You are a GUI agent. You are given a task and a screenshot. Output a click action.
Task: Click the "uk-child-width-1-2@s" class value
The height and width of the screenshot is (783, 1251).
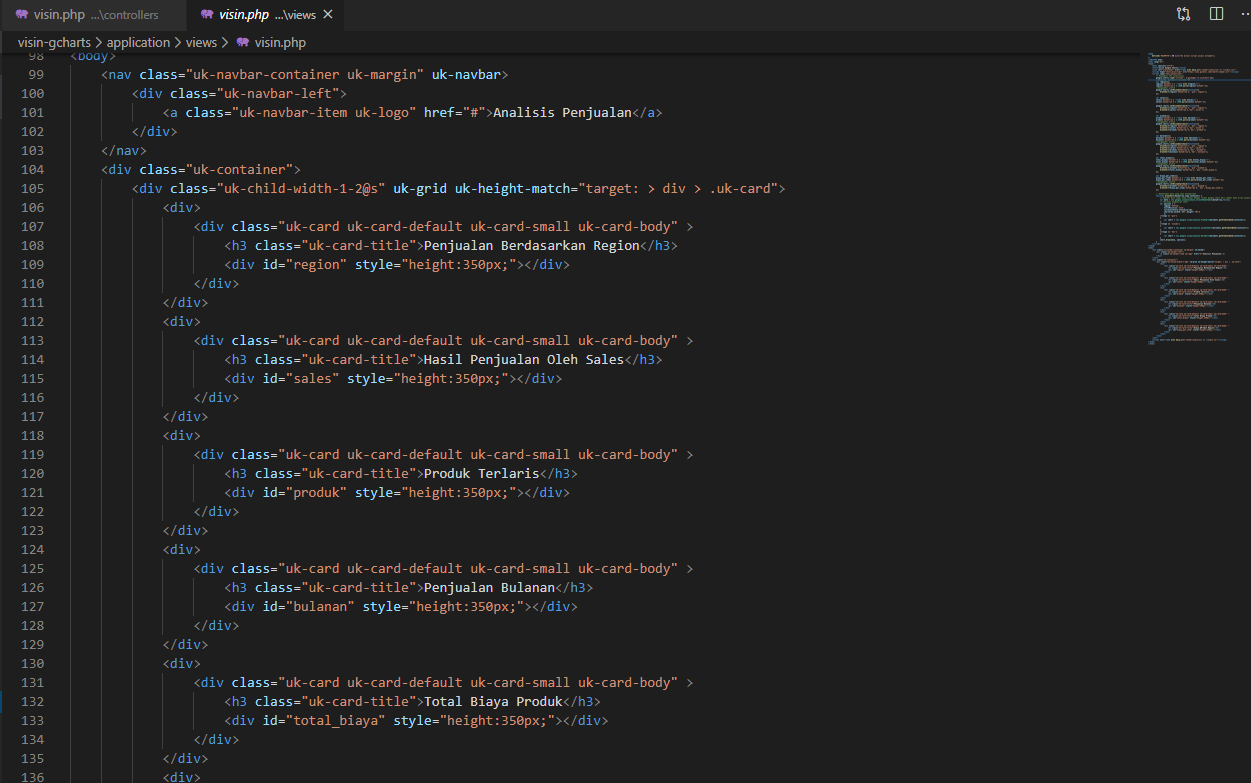click(301, 189)
